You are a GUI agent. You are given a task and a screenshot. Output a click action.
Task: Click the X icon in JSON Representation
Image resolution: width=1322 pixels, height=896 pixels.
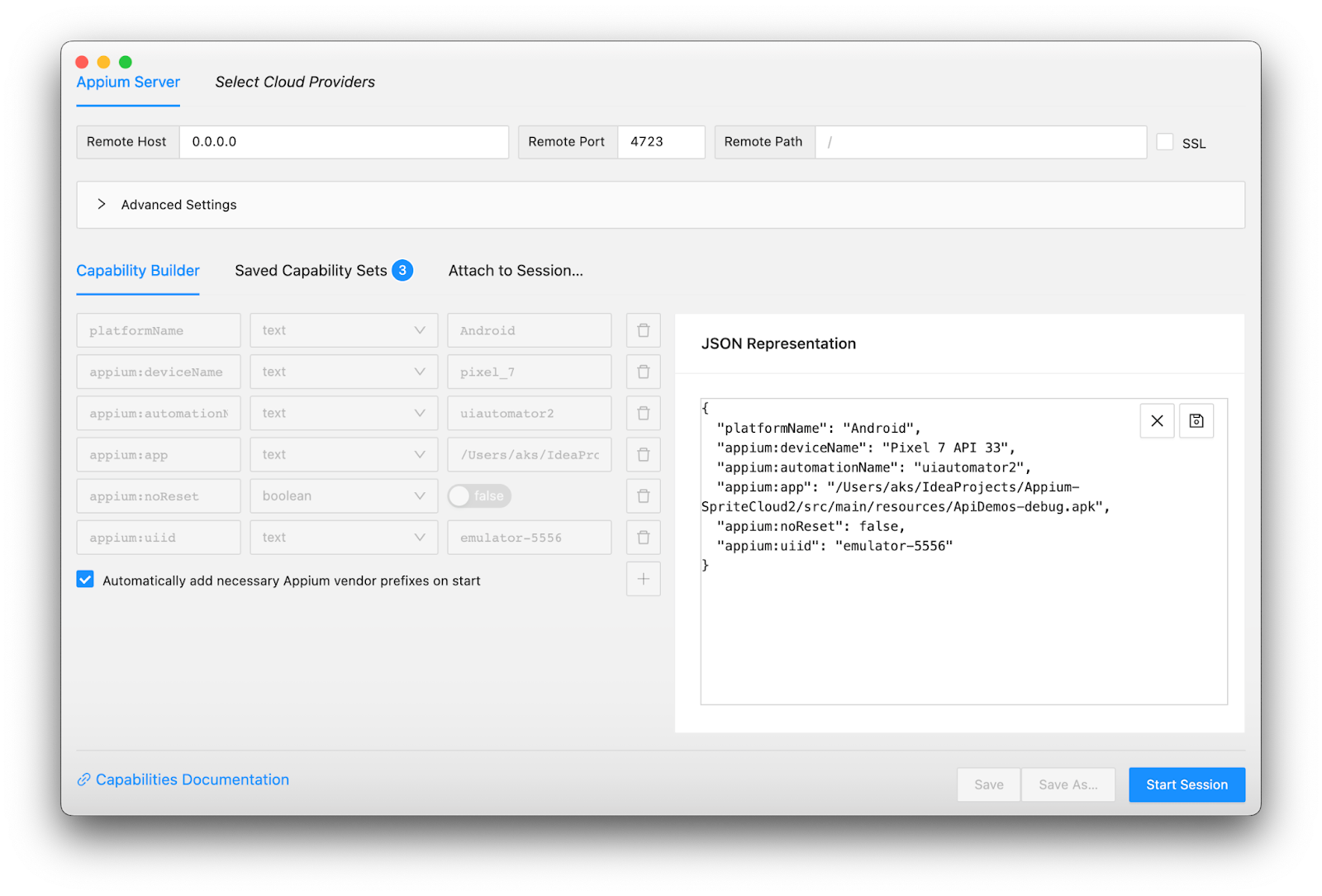point(1157,421)
